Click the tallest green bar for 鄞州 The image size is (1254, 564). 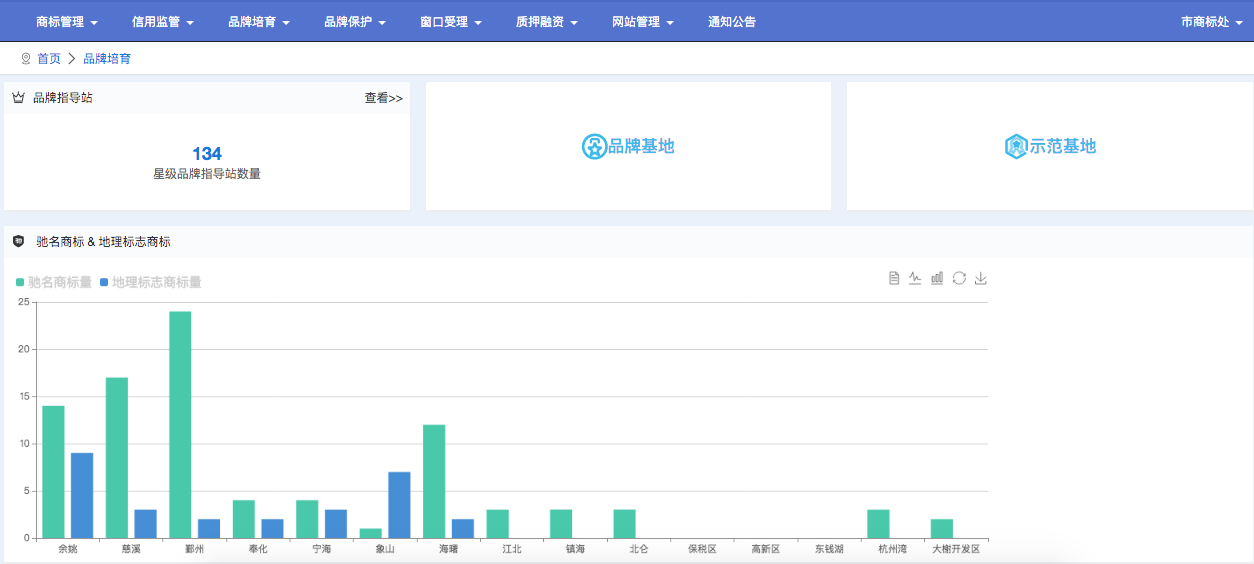(x=180, y=425)
